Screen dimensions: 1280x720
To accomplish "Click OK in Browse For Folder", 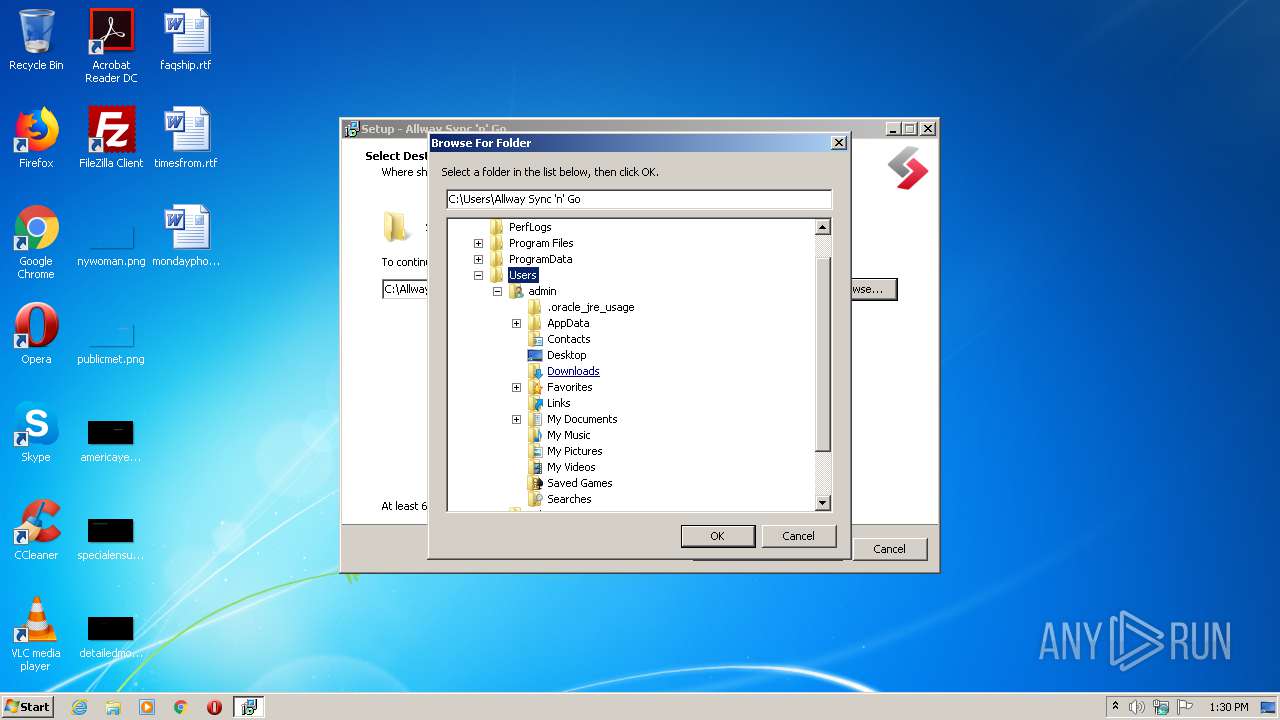I will coord(717,536).
